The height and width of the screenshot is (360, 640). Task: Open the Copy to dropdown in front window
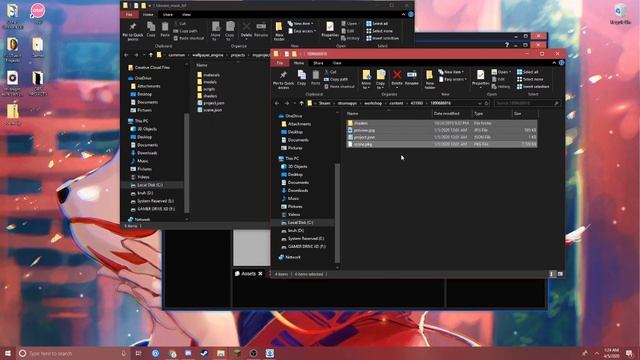[380, 79]
